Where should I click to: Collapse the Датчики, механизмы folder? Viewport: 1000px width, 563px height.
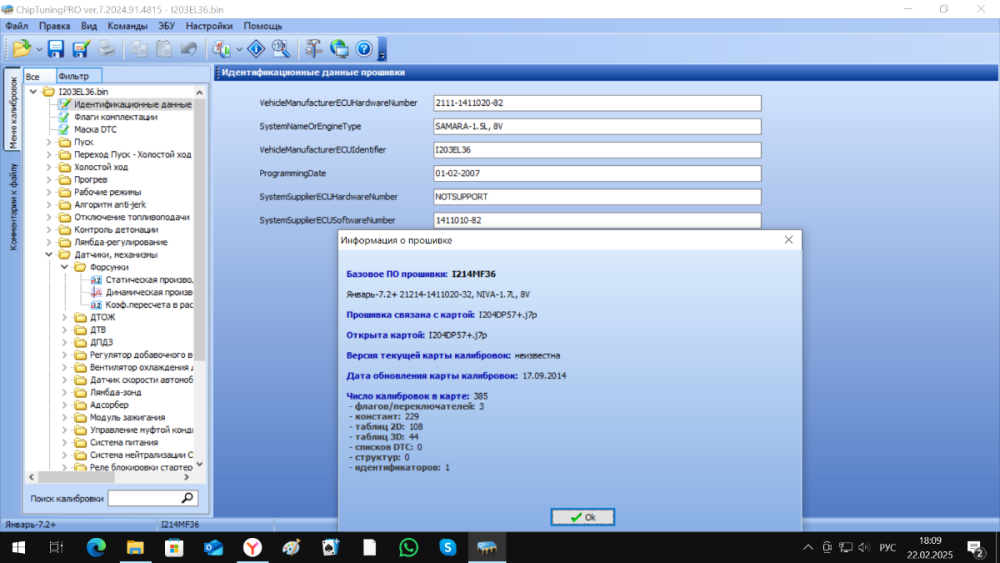tap(49, 254)
